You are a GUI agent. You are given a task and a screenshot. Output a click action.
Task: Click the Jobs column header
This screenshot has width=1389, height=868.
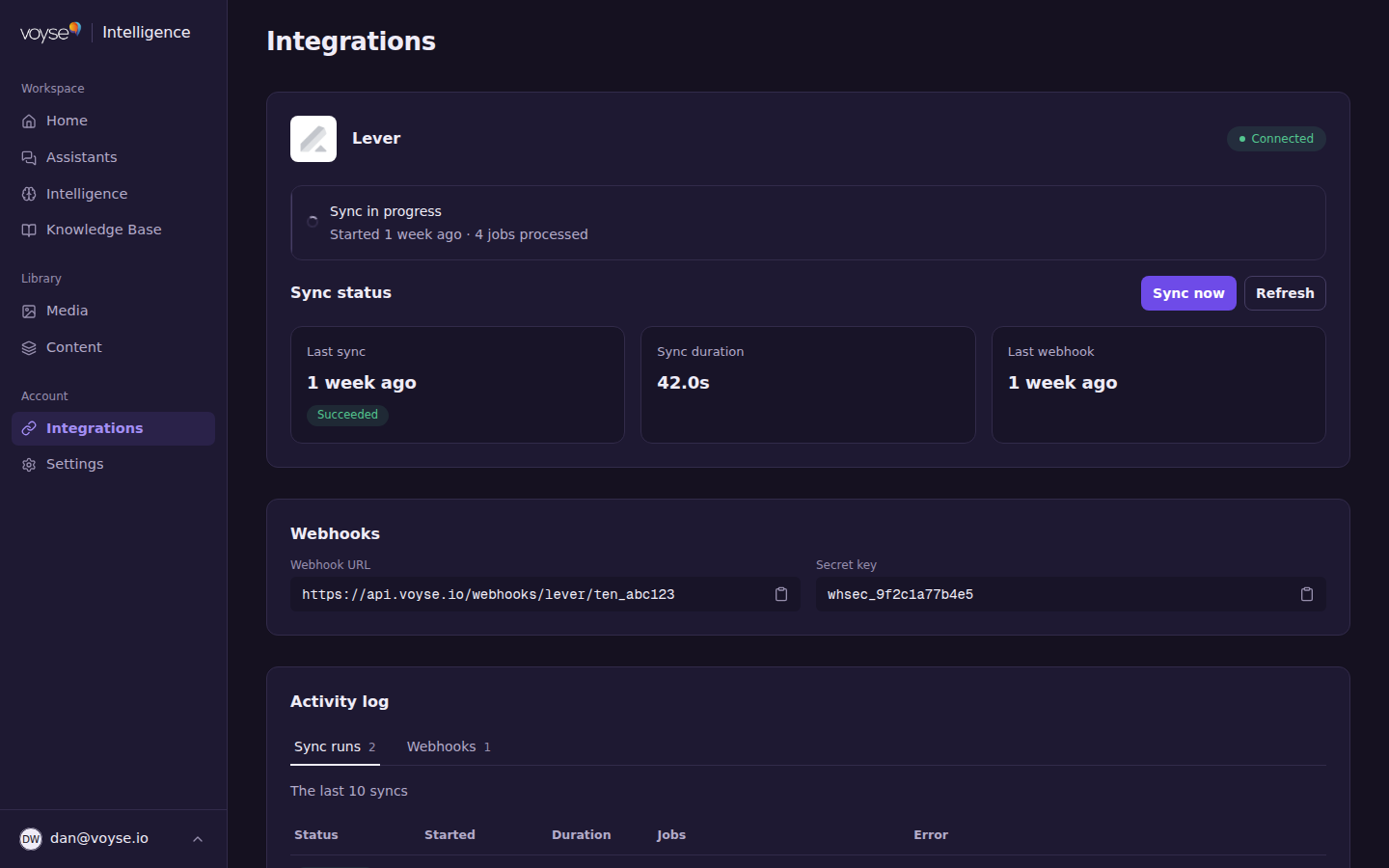(671, 835)
